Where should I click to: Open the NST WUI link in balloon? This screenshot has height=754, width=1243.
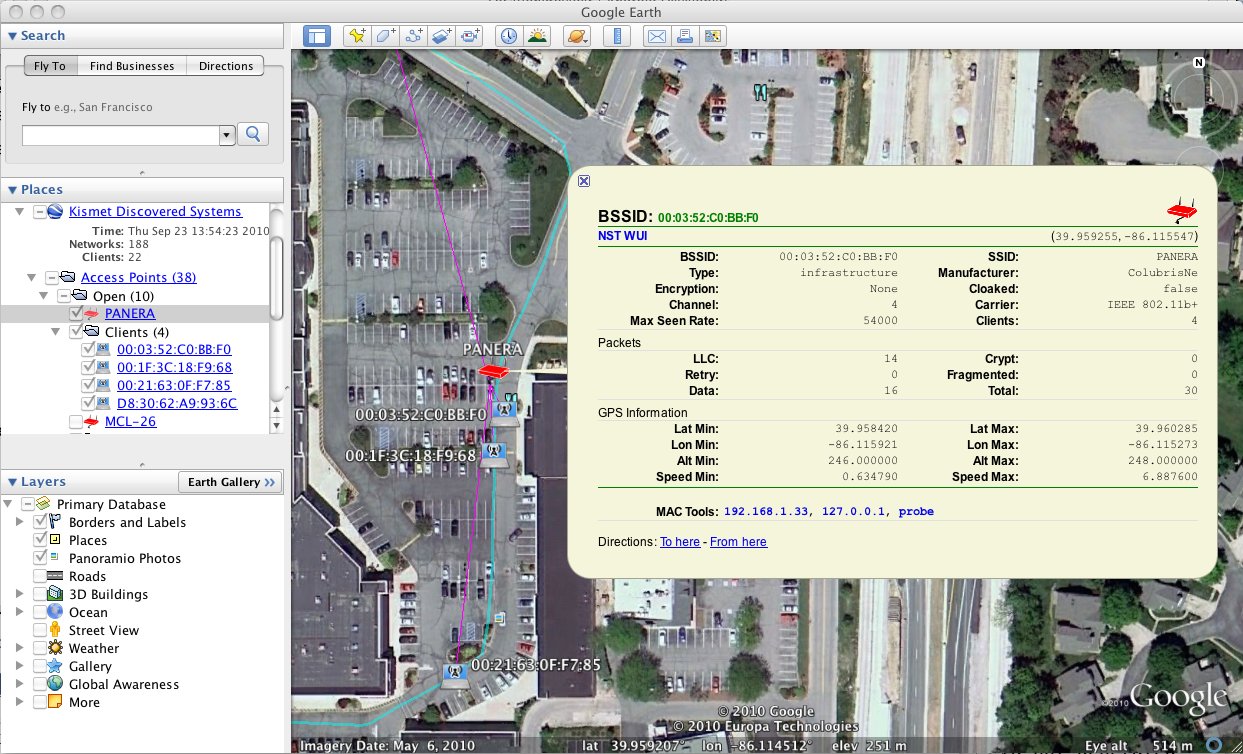(x=623, y=236)
